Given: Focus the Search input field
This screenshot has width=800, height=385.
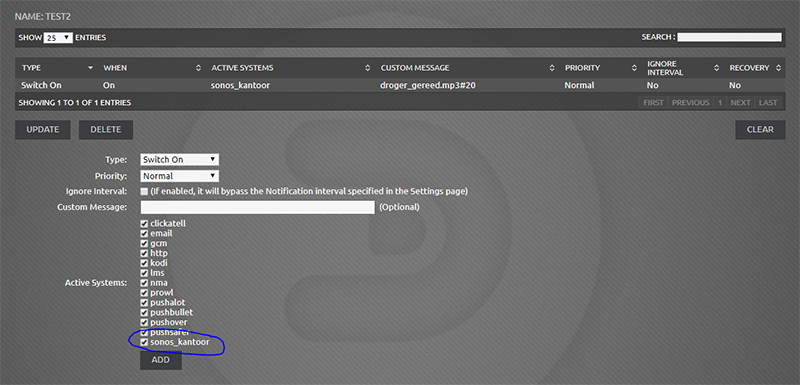Looking at the screenshot, I should (729, 37).
